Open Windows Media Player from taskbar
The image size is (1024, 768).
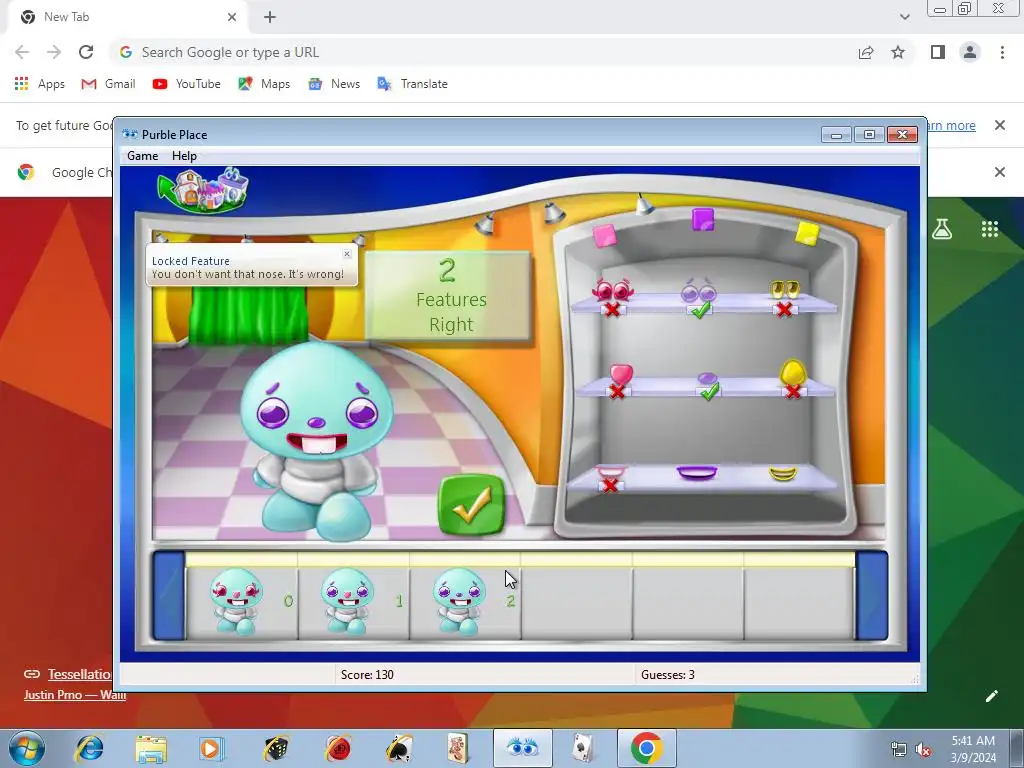(211, 748)
